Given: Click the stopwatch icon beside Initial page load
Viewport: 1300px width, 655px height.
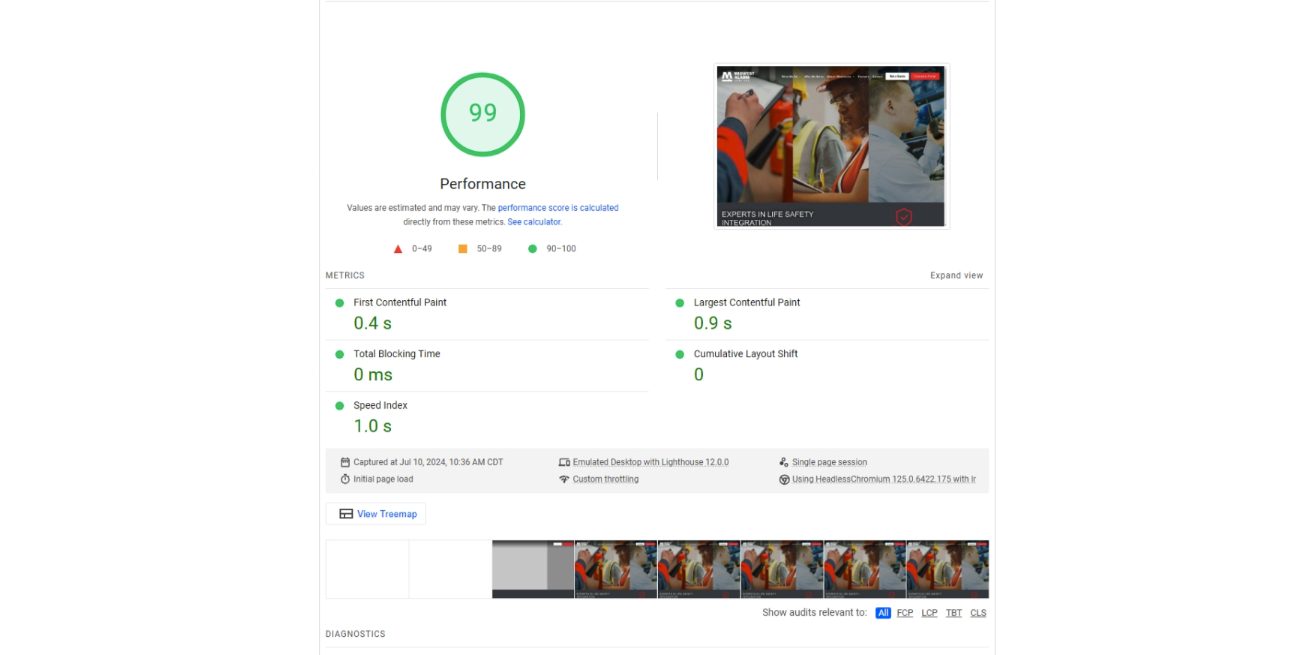Looking at the screenshot, I should pos(345,479).
